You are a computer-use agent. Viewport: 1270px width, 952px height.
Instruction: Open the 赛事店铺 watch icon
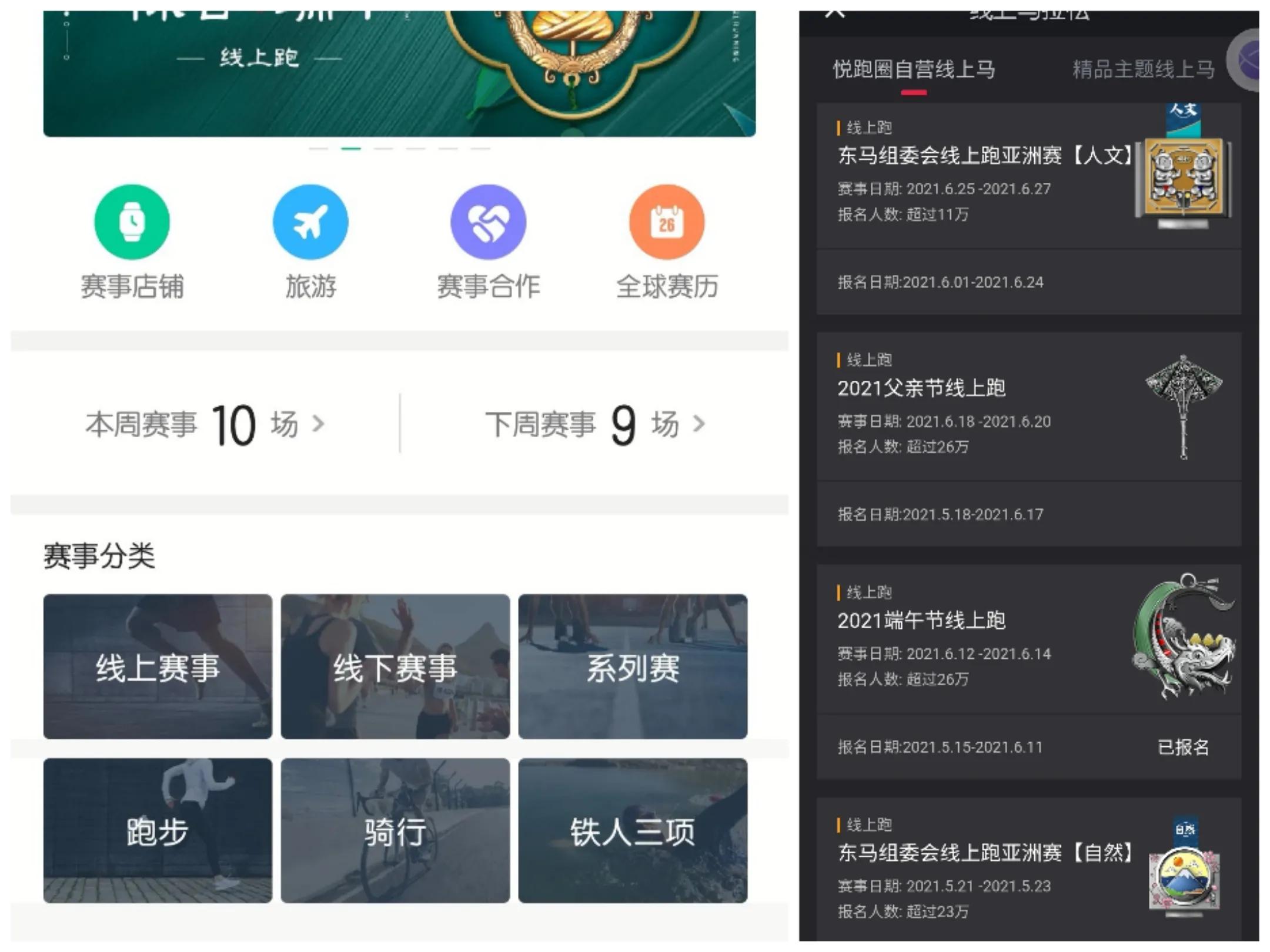pos(132,222)
